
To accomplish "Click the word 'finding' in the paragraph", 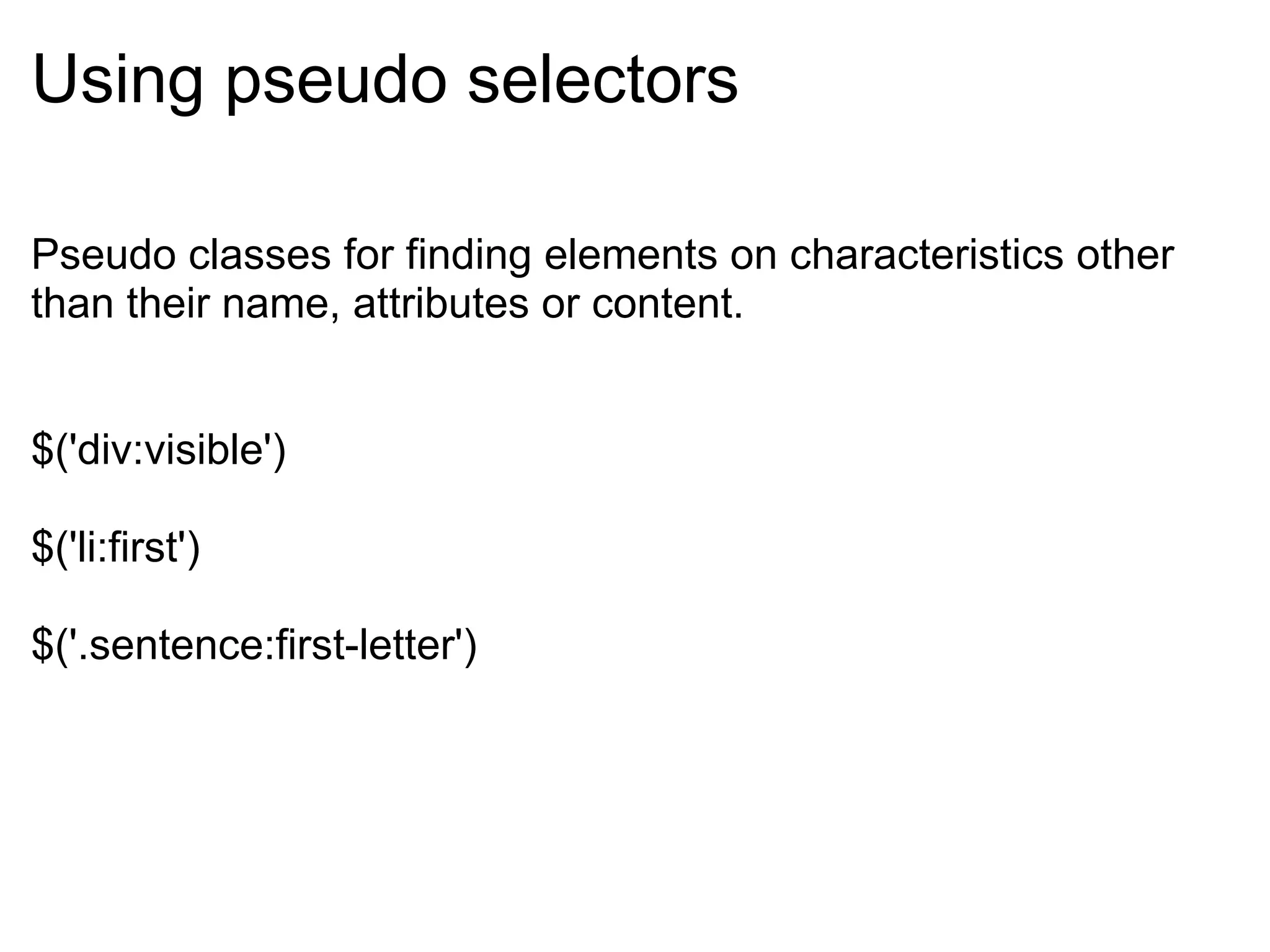I will pos(468,255).
